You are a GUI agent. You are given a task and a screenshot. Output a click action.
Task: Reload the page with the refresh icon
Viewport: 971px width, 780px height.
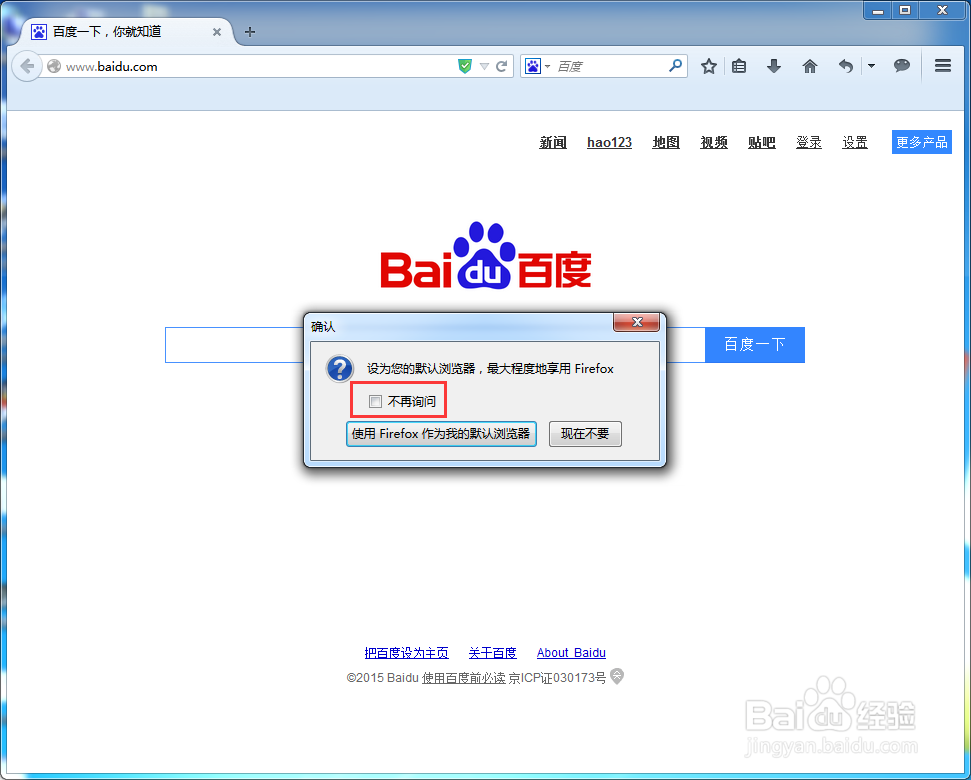(502, 65)
